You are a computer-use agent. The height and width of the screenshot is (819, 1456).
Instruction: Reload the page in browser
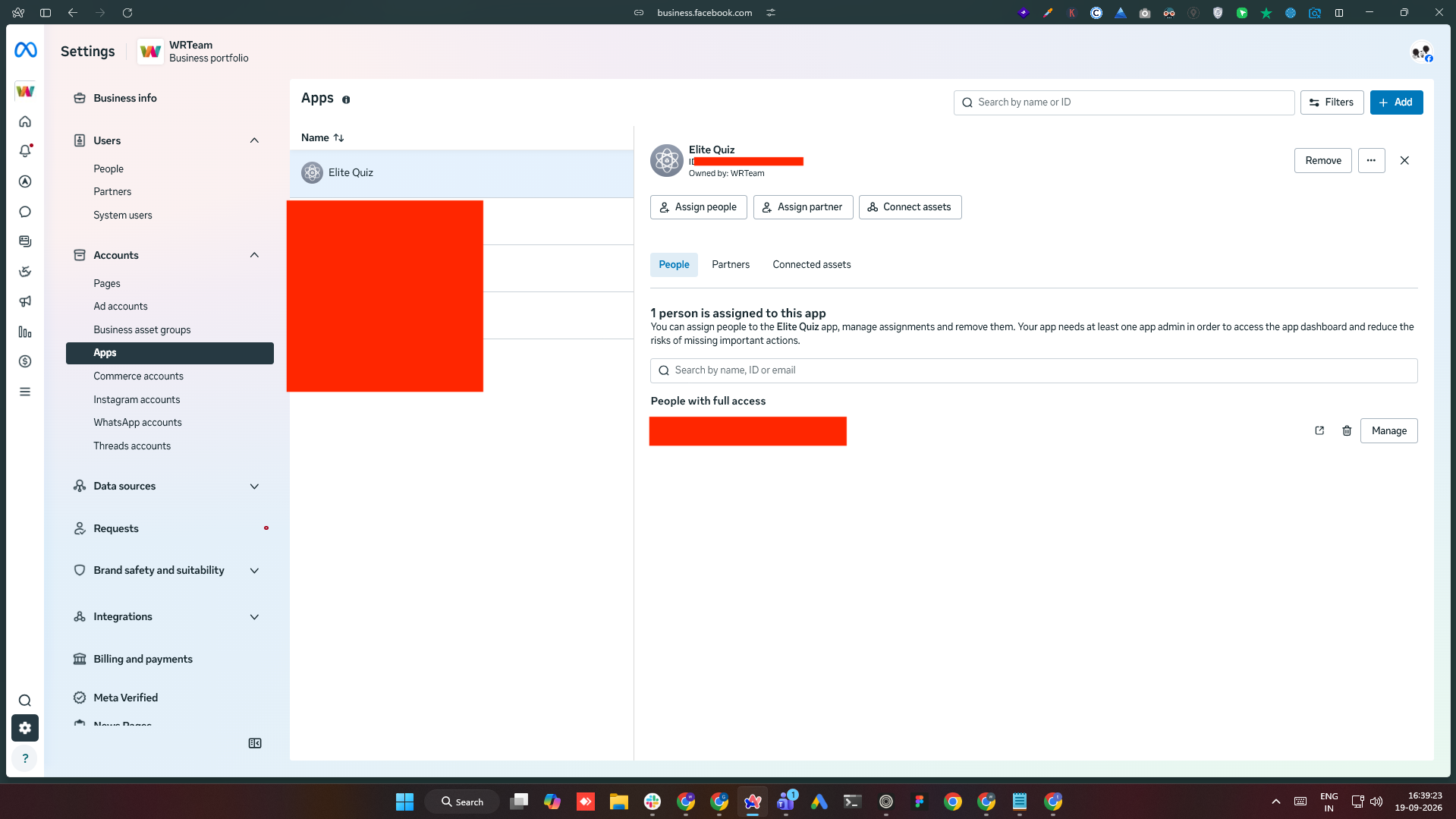127,12
